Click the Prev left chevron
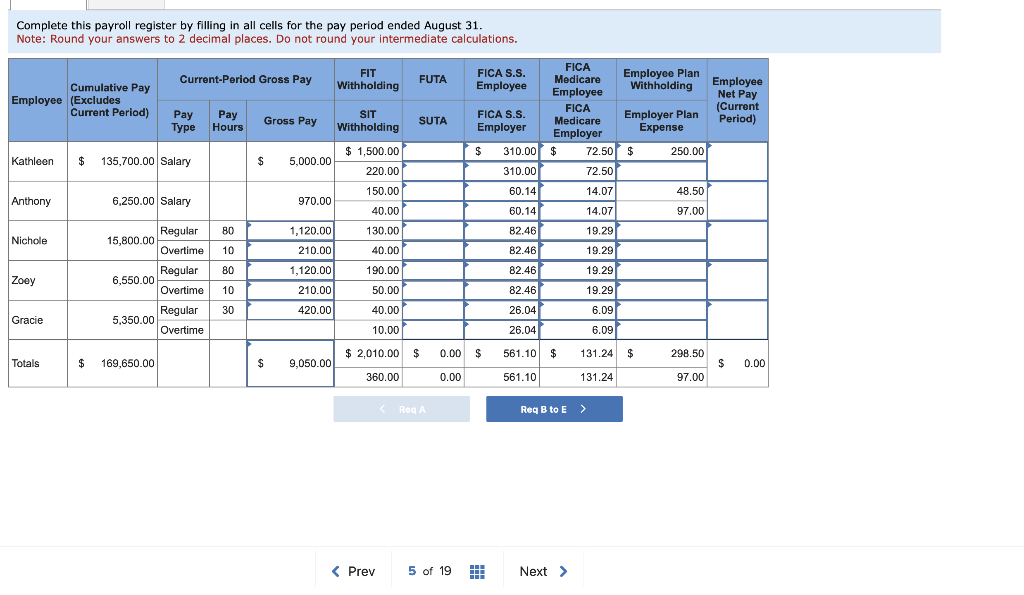1024x595 pixels. (336, 571)
